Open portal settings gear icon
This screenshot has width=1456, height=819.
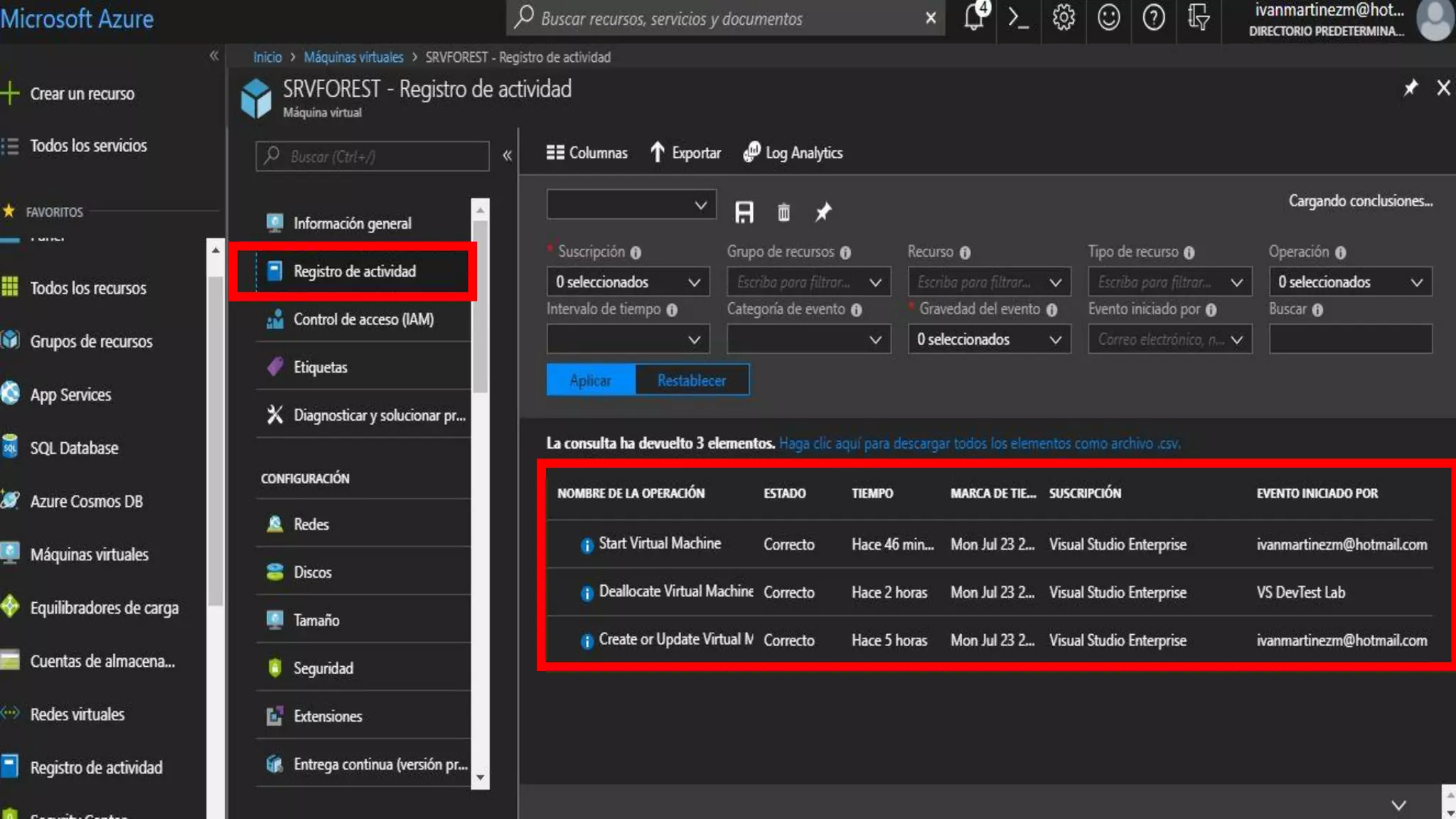click(x=1064, y=17)
